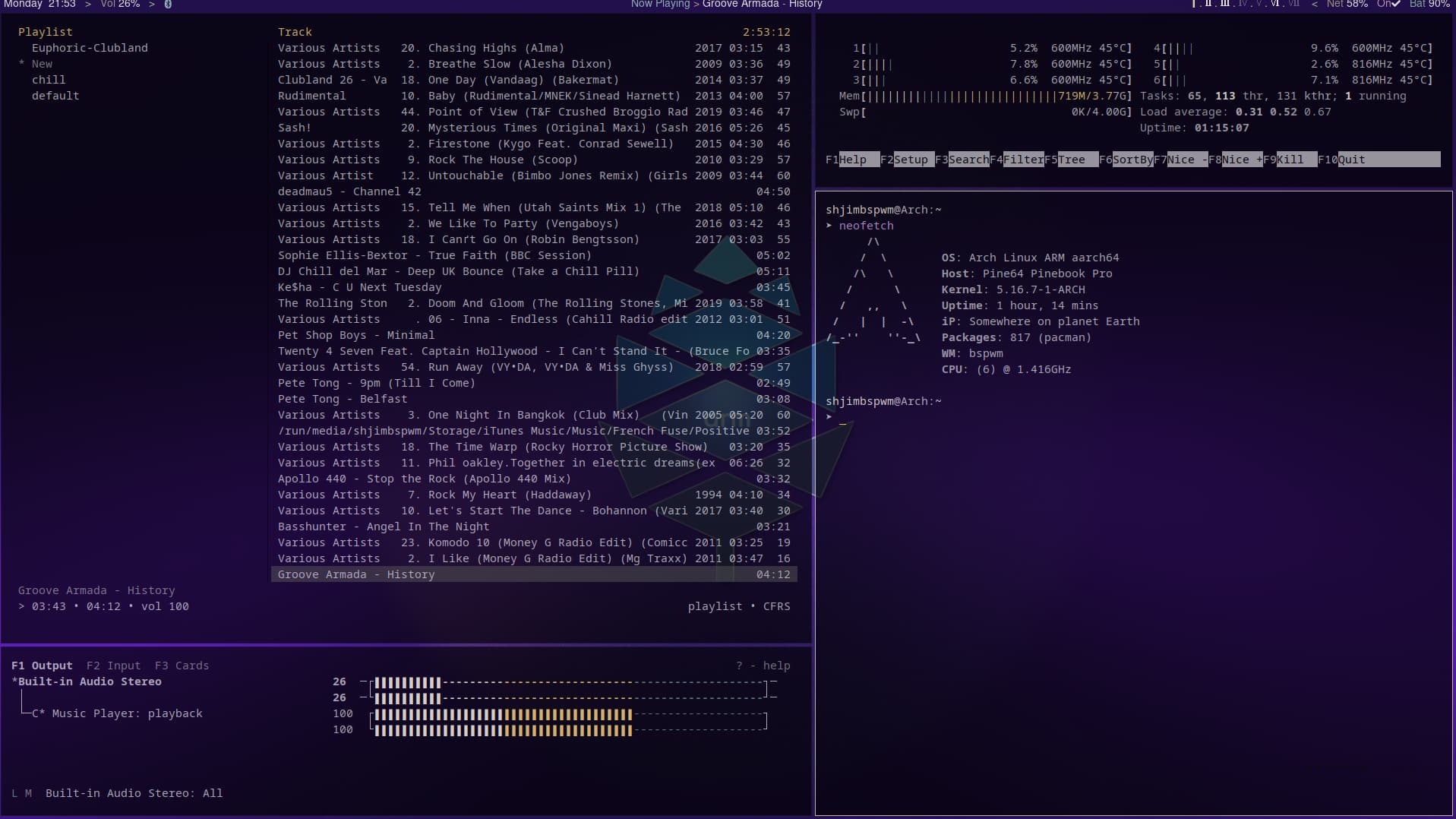Image resolution: width=1456 pixels, height=819 pixels.
Task: Click the Playlist column header
Action: tap(45, 32)
